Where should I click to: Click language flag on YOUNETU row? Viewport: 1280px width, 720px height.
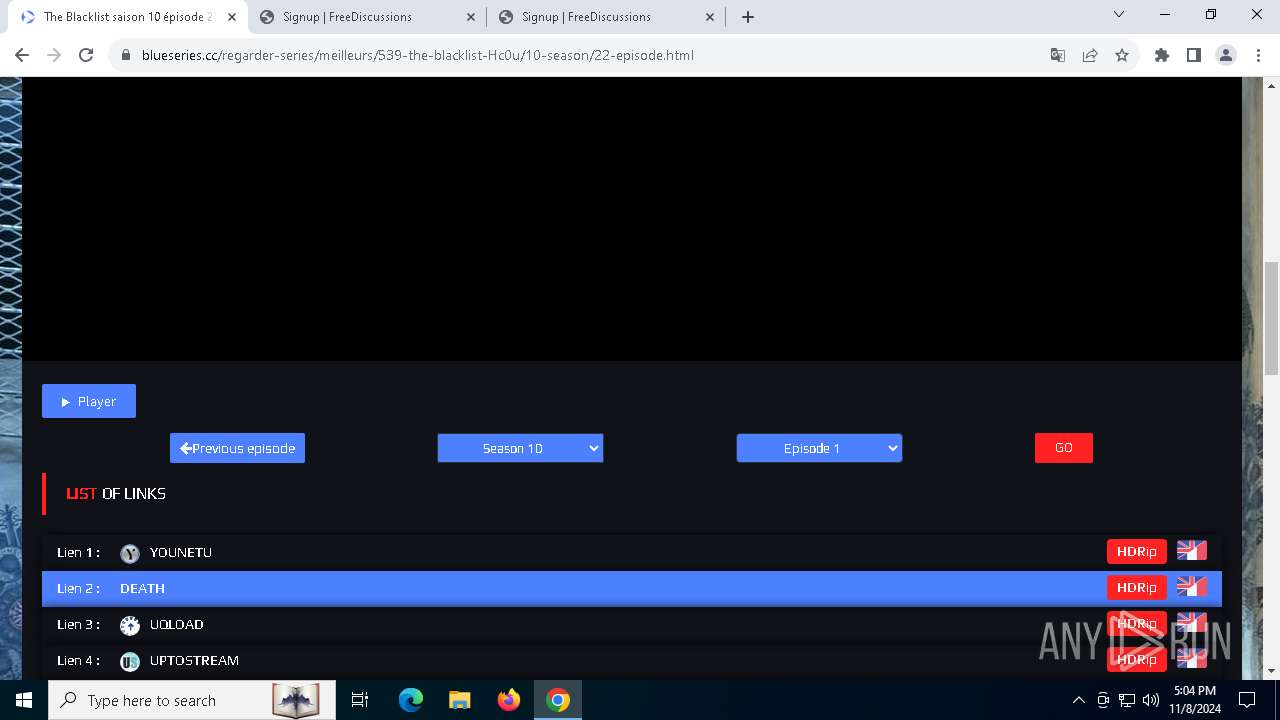pyautogui.click(x=1192, y=551)
